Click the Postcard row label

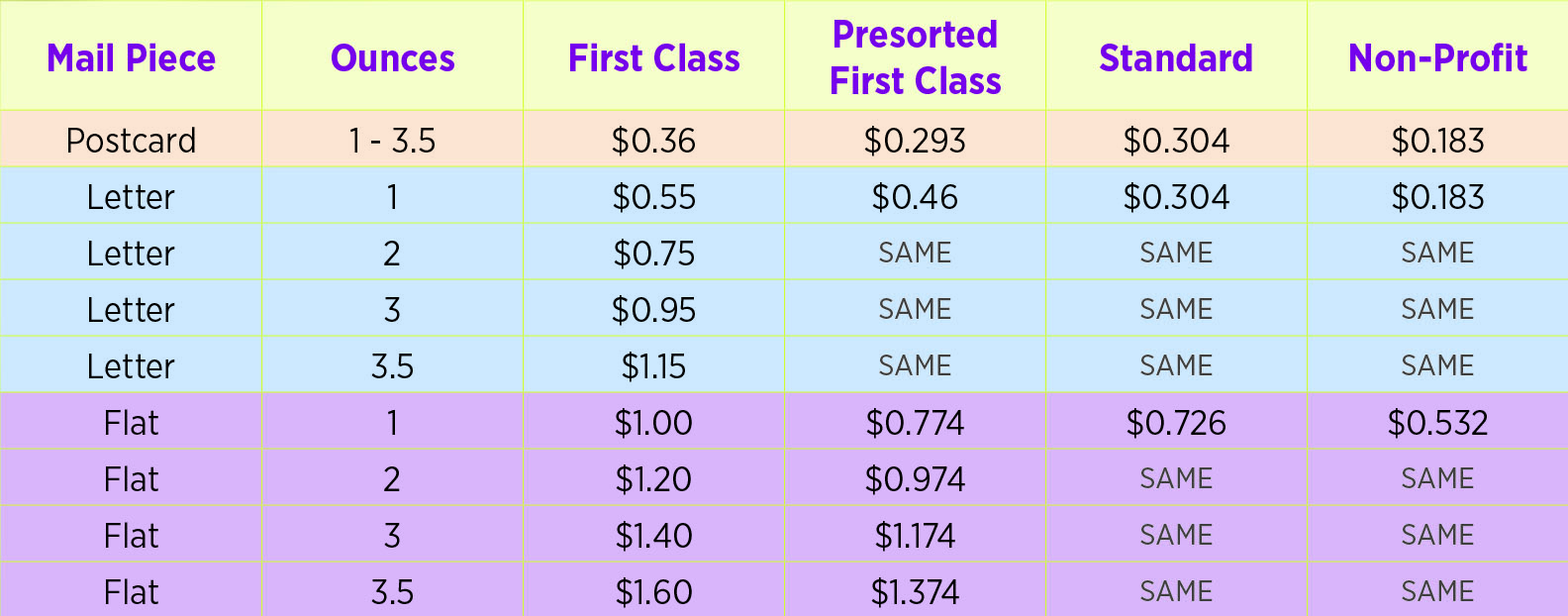[131, 141]
